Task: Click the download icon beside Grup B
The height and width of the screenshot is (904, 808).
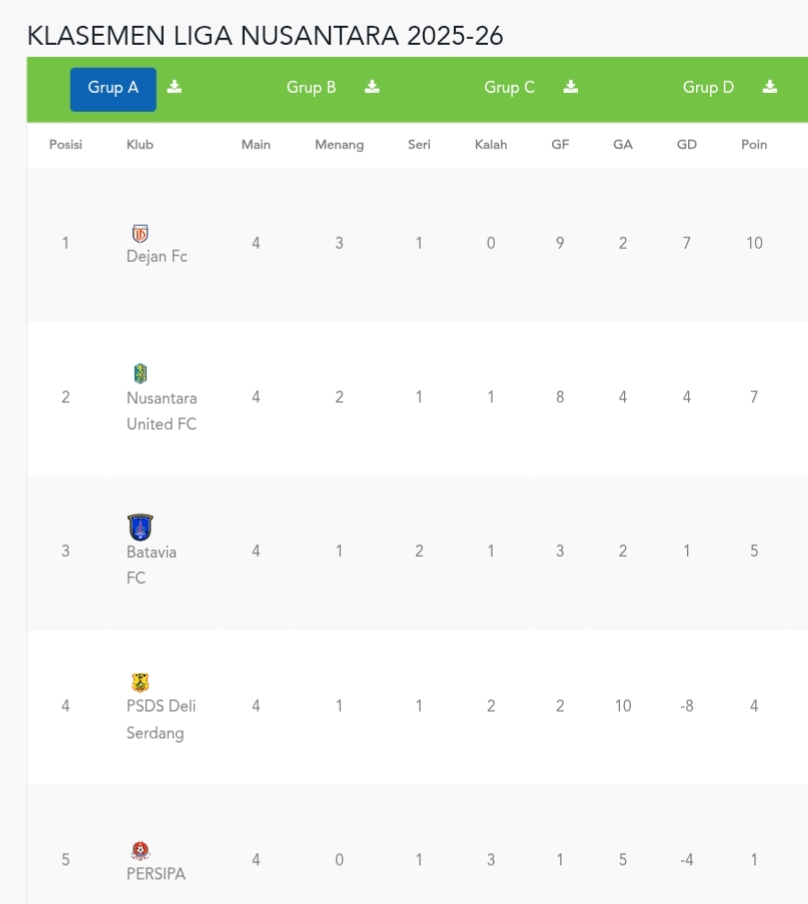Action: pos(372,87)
